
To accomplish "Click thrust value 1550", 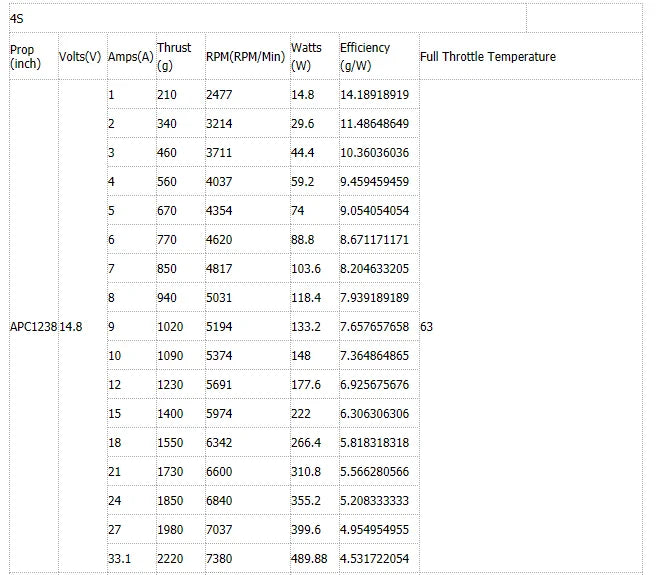I will click(170, 442).
